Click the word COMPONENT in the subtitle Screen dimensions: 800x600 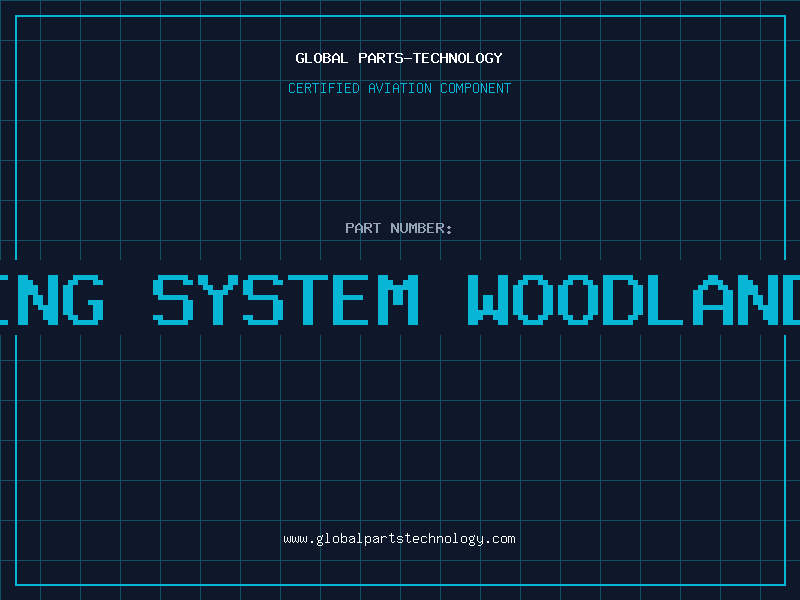475,88
